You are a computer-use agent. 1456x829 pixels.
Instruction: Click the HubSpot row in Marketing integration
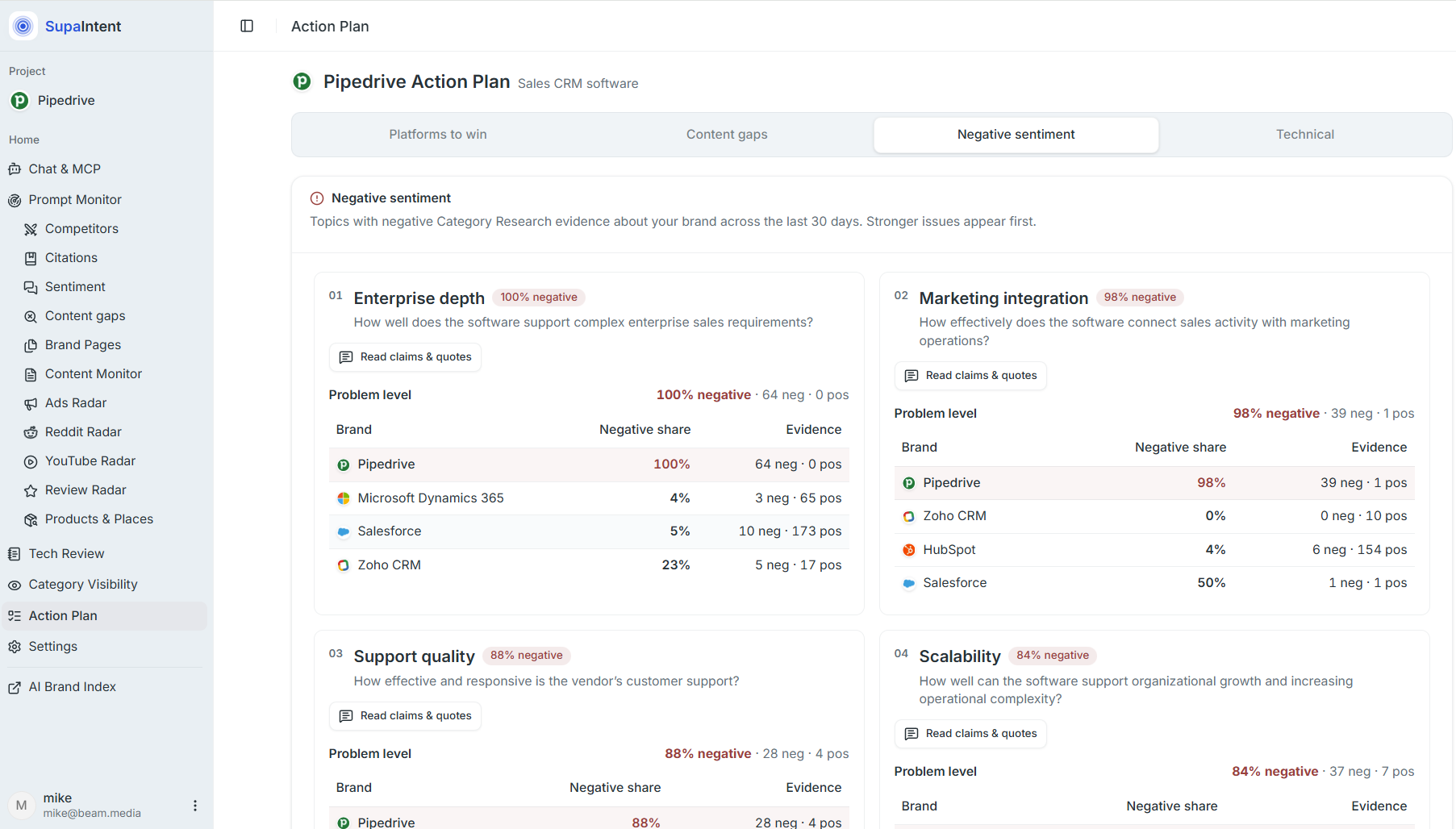pos(1154,550)
